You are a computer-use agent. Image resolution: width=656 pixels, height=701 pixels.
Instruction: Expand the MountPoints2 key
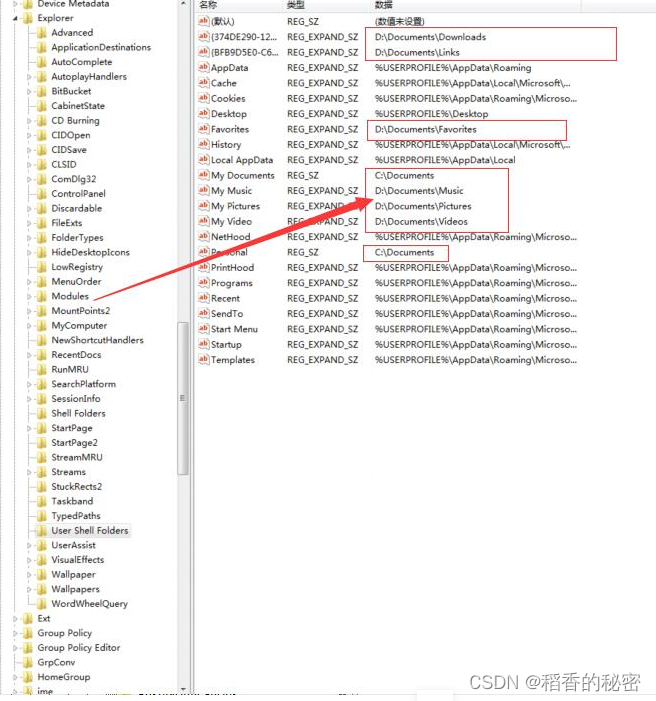pos(30,311)
